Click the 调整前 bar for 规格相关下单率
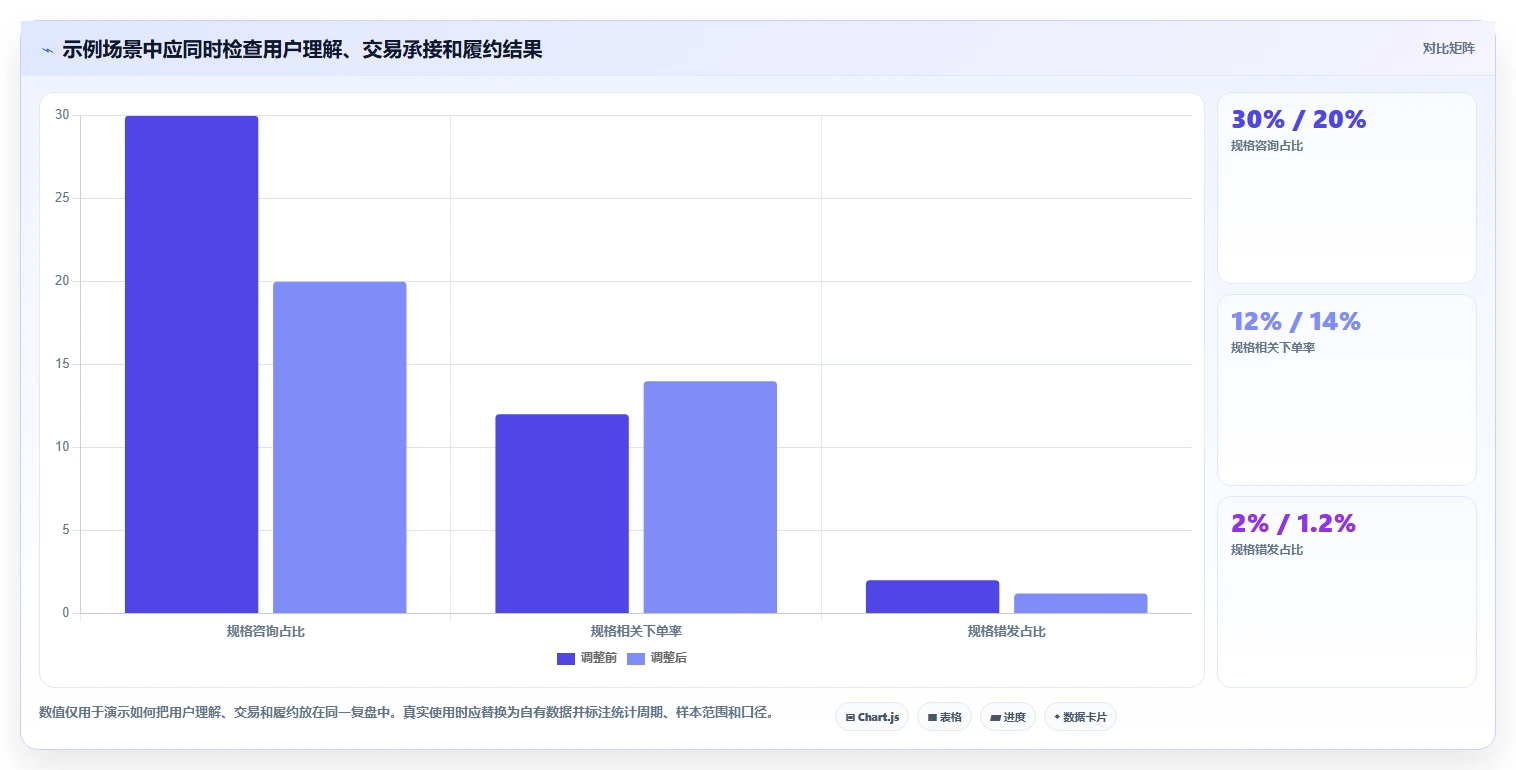The width and height of the screenshot is (1516, 770). click(x=562, y=514)
